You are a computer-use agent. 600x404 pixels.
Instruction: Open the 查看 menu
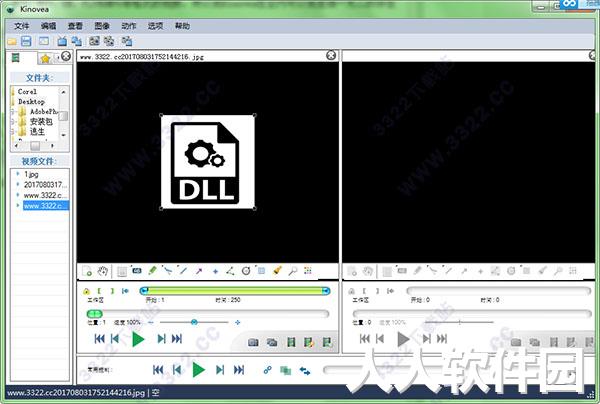point(75,26)
